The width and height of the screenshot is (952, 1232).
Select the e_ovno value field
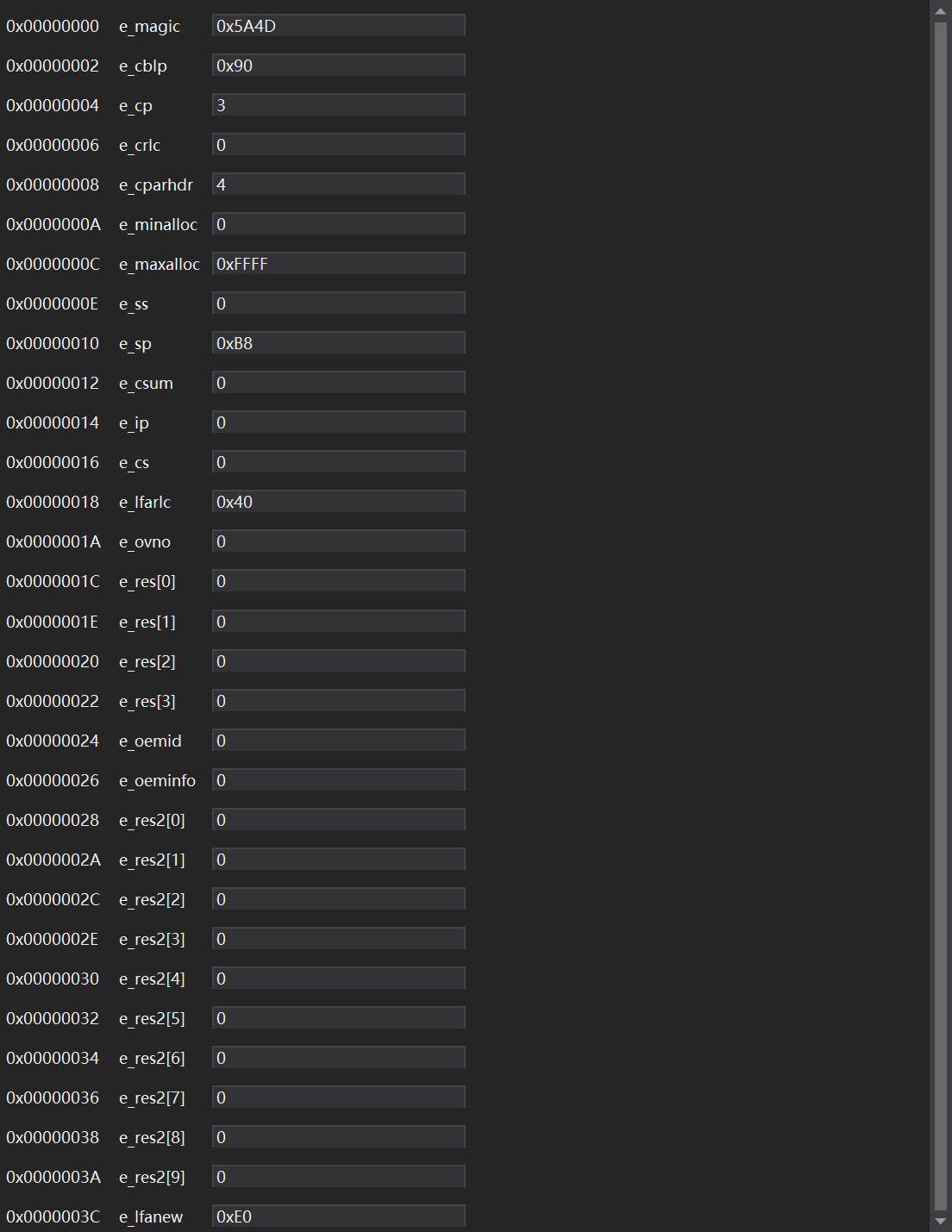coord(338,541)
